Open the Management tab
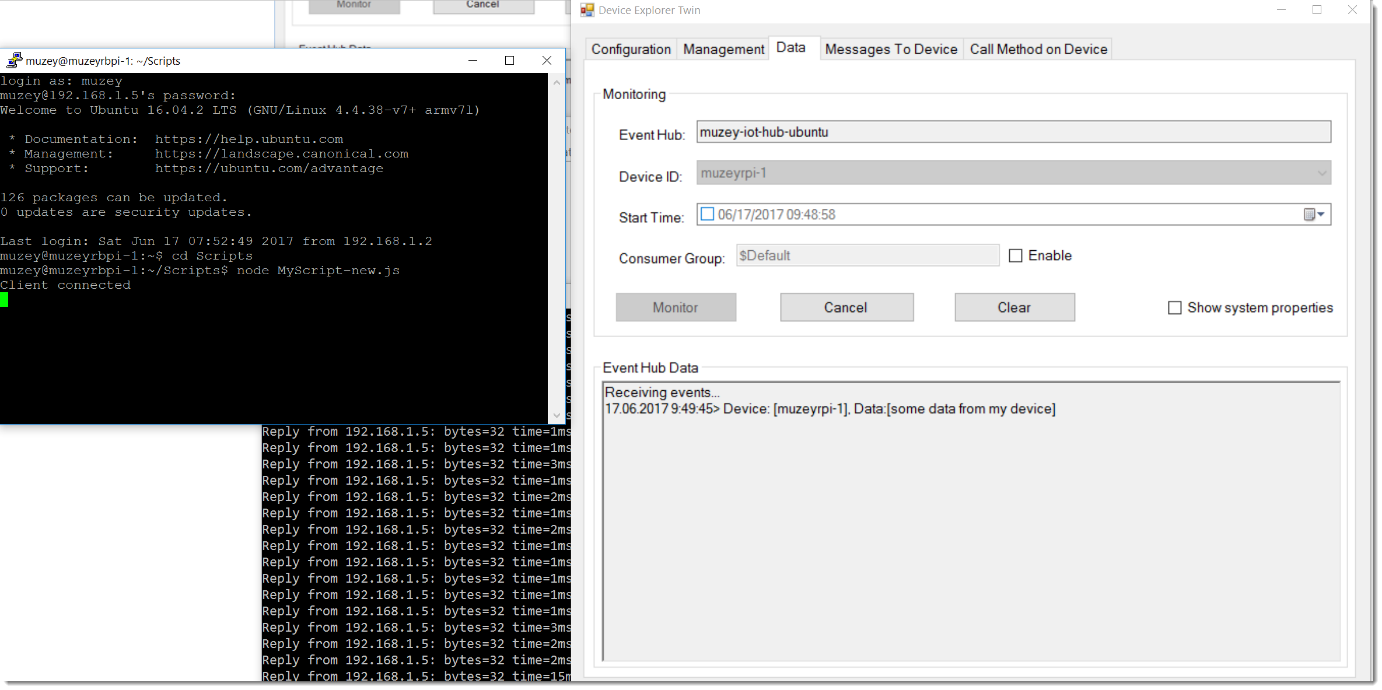 pos(724,49)
